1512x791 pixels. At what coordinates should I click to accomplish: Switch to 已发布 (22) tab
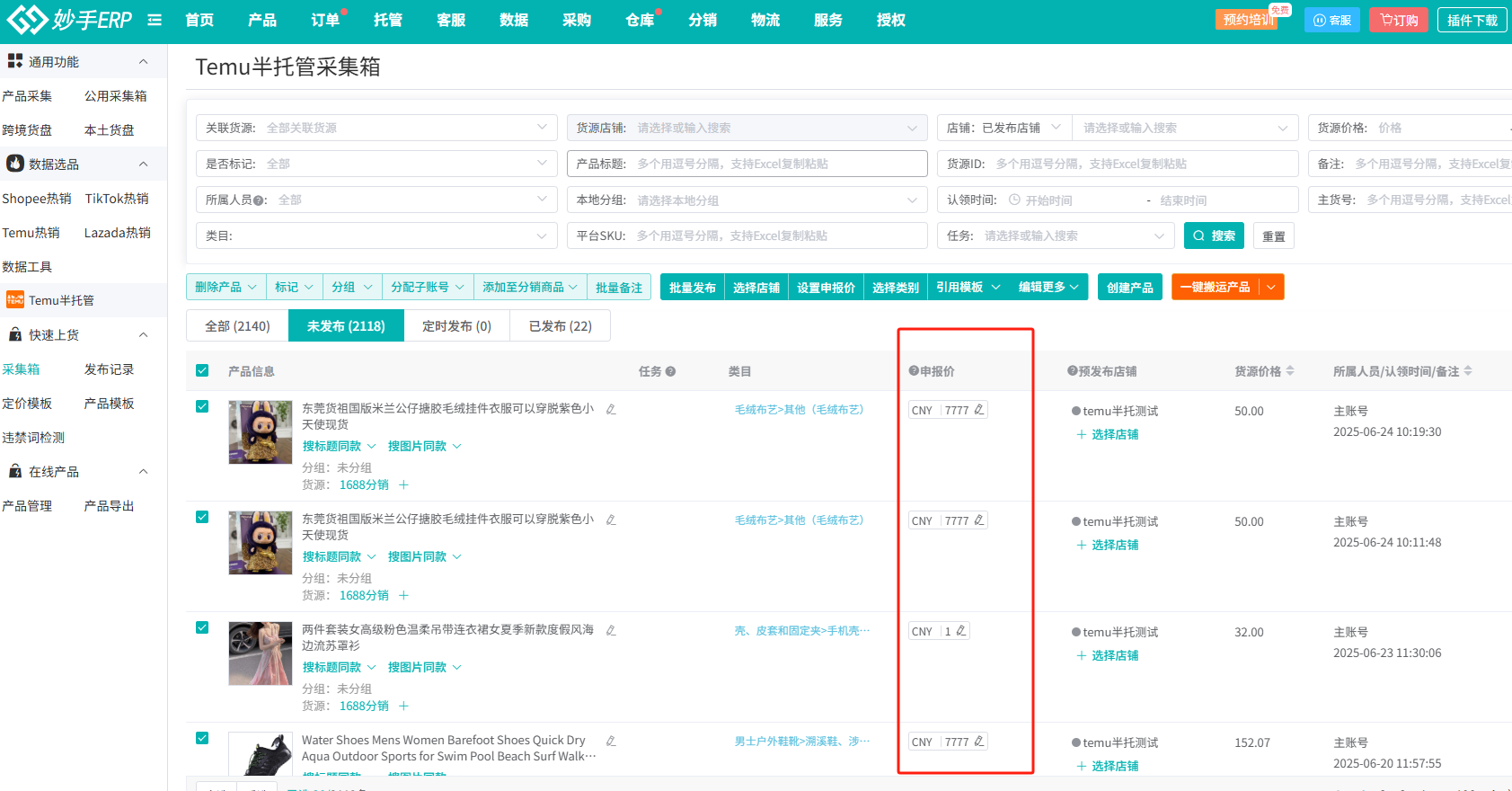pos(561,325)
